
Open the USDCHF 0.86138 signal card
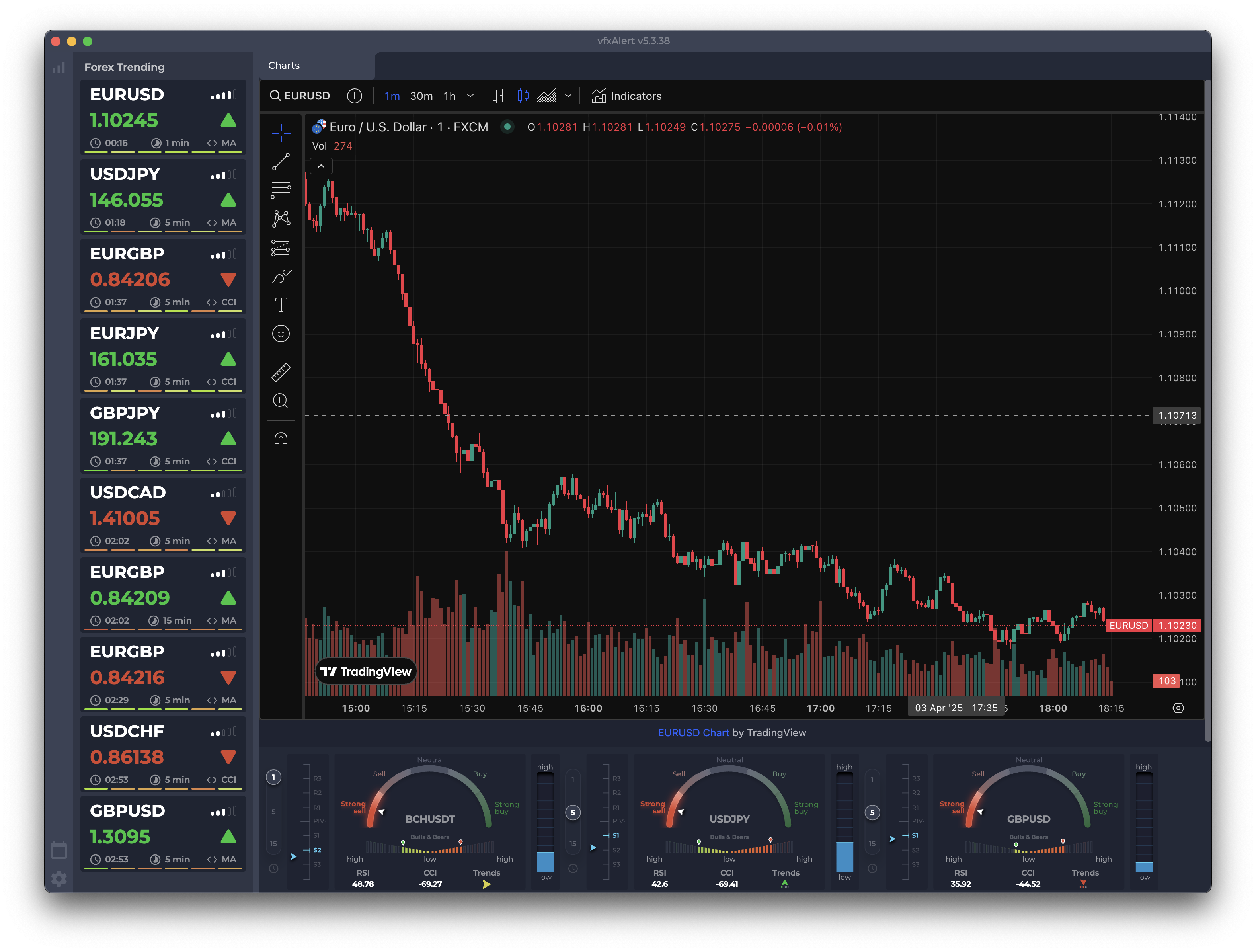163,754
